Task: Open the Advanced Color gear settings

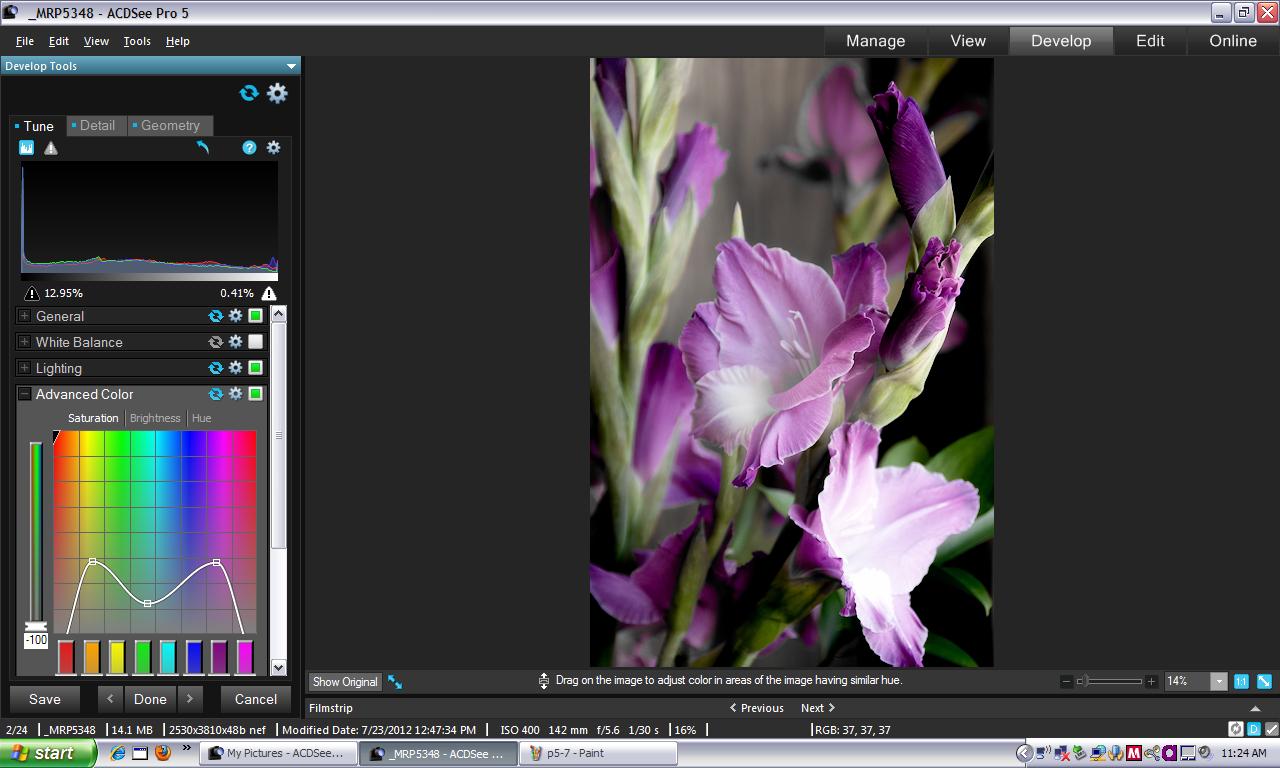Action: click(235, 394)
